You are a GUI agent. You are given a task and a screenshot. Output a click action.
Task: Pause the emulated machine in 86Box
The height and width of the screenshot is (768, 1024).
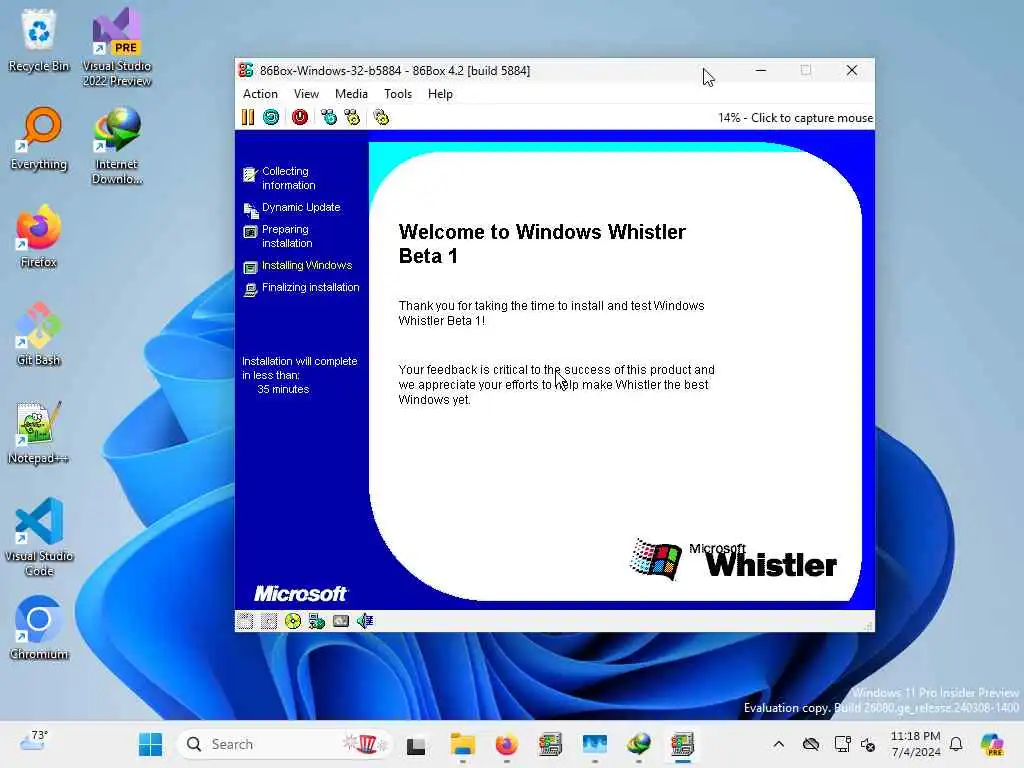click(x=248, y=118)
